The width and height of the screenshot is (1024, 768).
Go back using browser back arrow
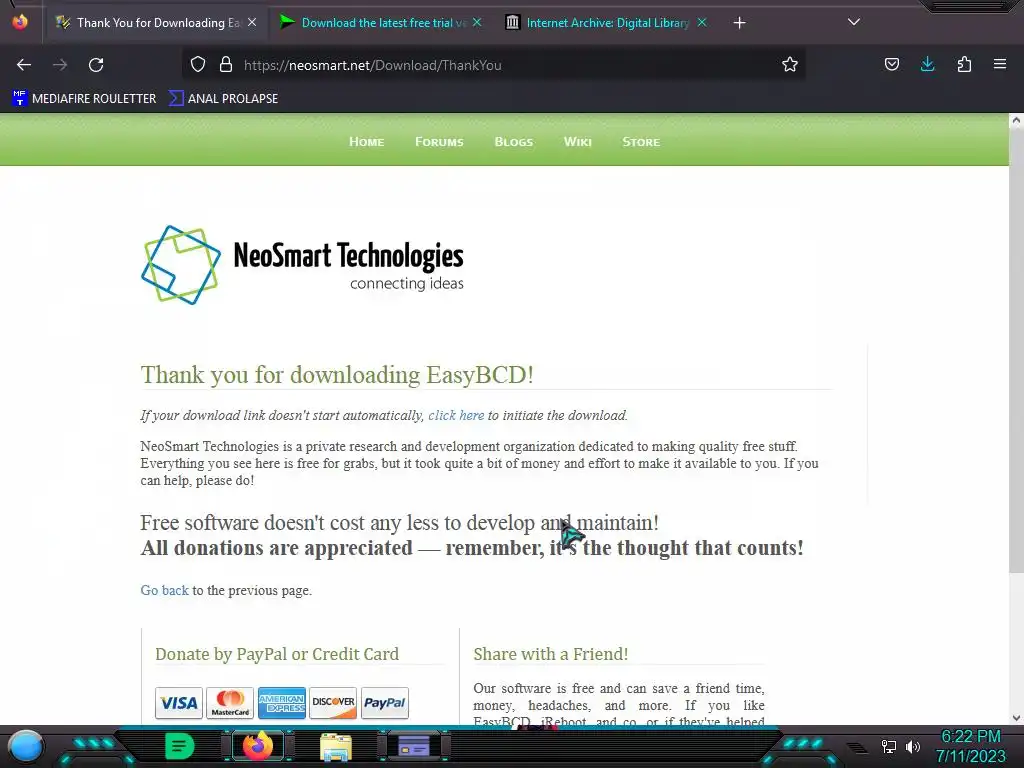(x=24, y=65)
